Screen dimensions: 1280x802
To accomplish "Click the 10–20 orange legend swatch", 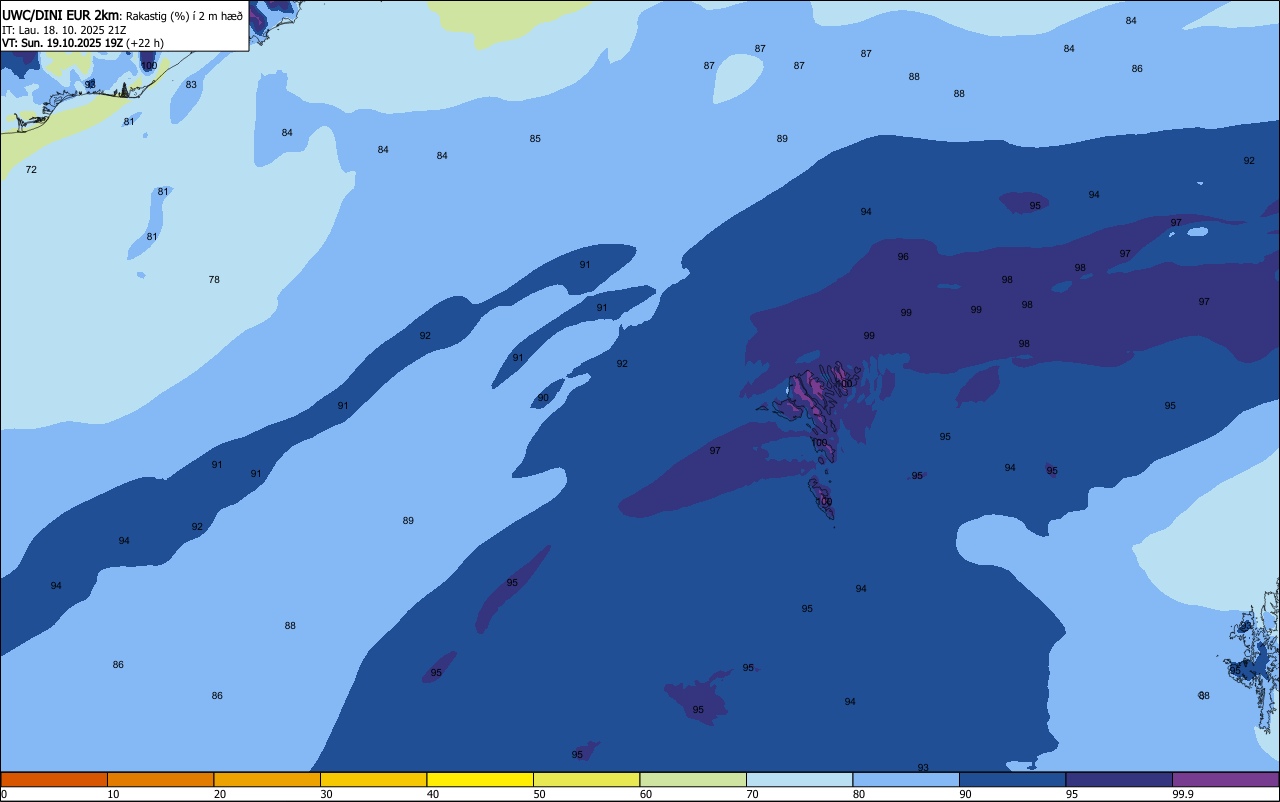I will click(x=160, y=779).
